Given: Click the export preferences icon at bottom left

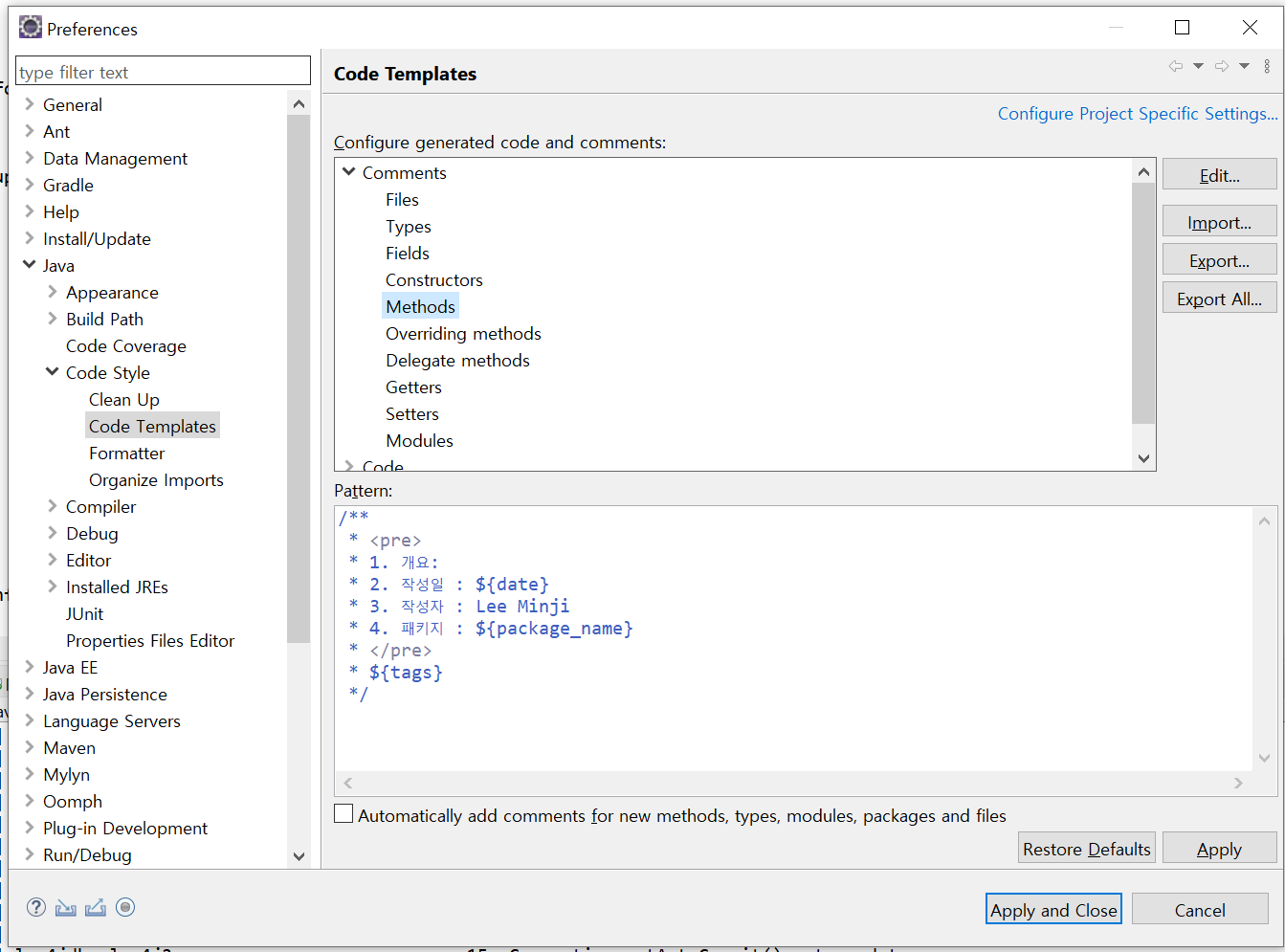Looking at the screenshot, I should pyautogui.click(x=96, y=907).
